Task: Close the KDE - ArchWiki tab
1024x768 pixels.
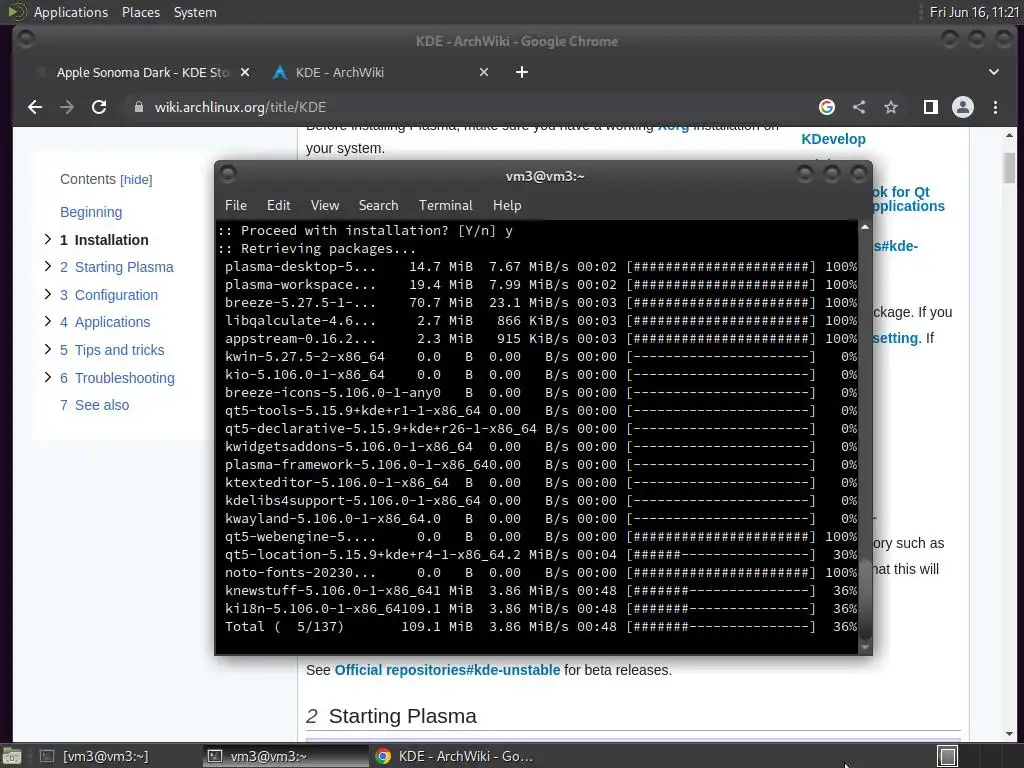Action: click(x=484, y=72)
